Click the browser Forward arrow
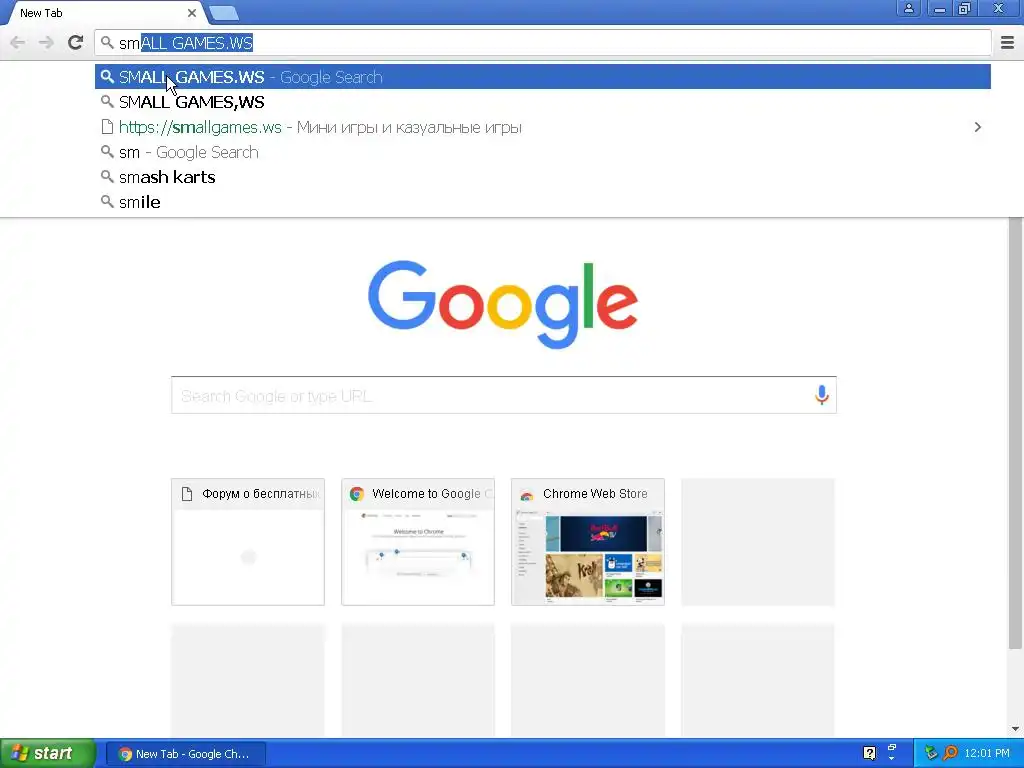Viewport: 1024px width, 768px height. coord(46,43)
